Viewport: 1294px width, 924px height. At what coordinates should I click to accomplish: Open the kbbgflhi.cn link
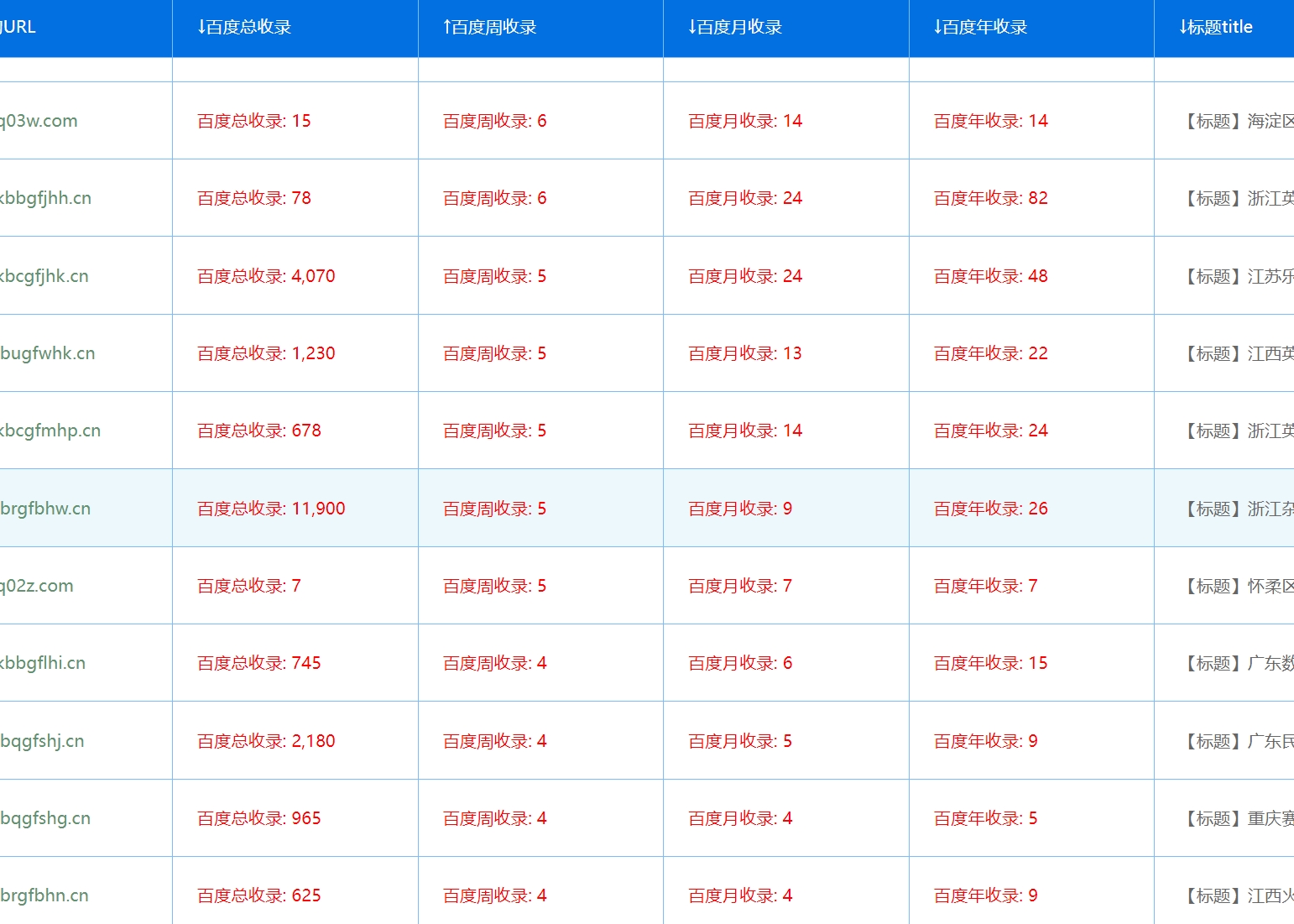click(43, 663)
